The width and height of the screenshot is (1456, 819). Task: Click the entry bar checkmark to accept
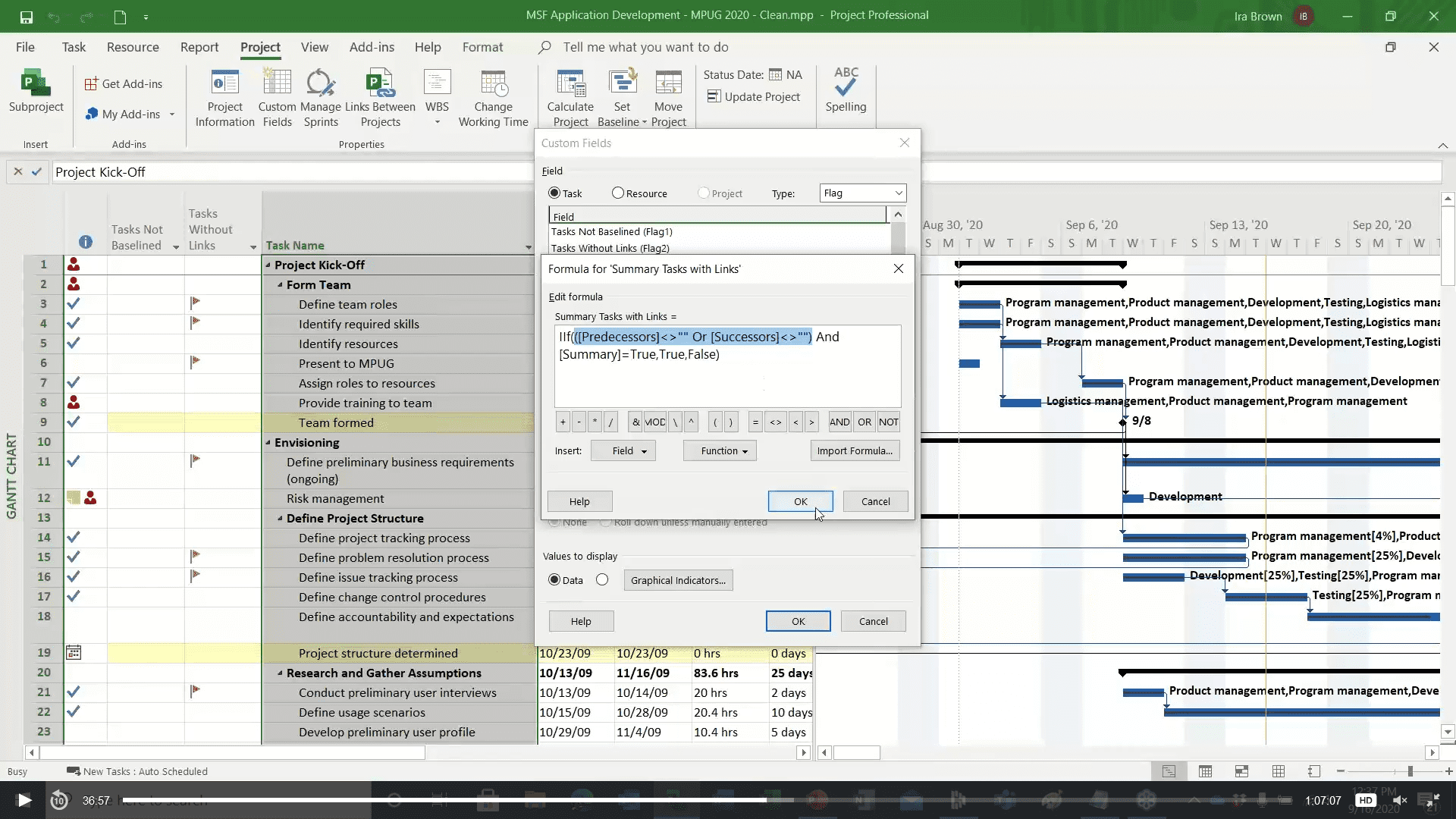36,172
